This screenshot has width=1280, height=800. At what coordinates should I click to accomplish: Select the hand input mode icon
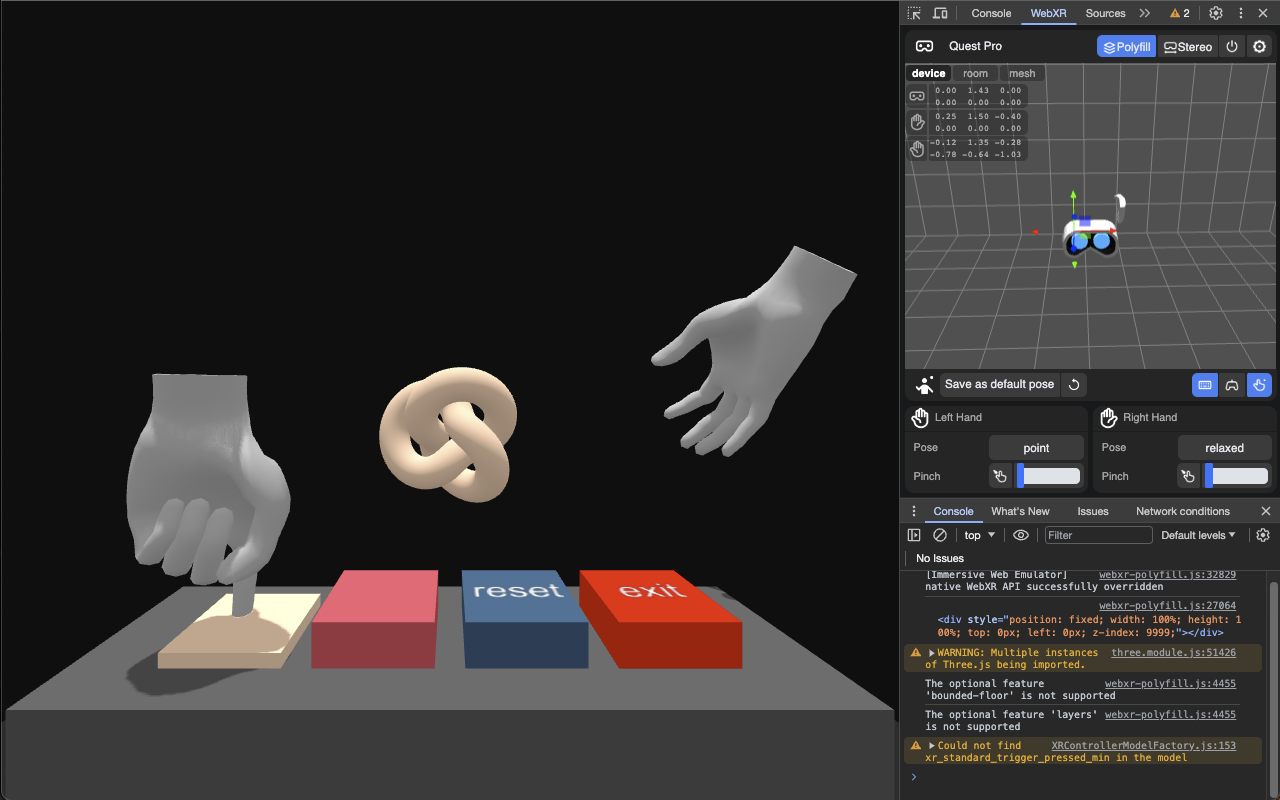tap(1259, 385)
